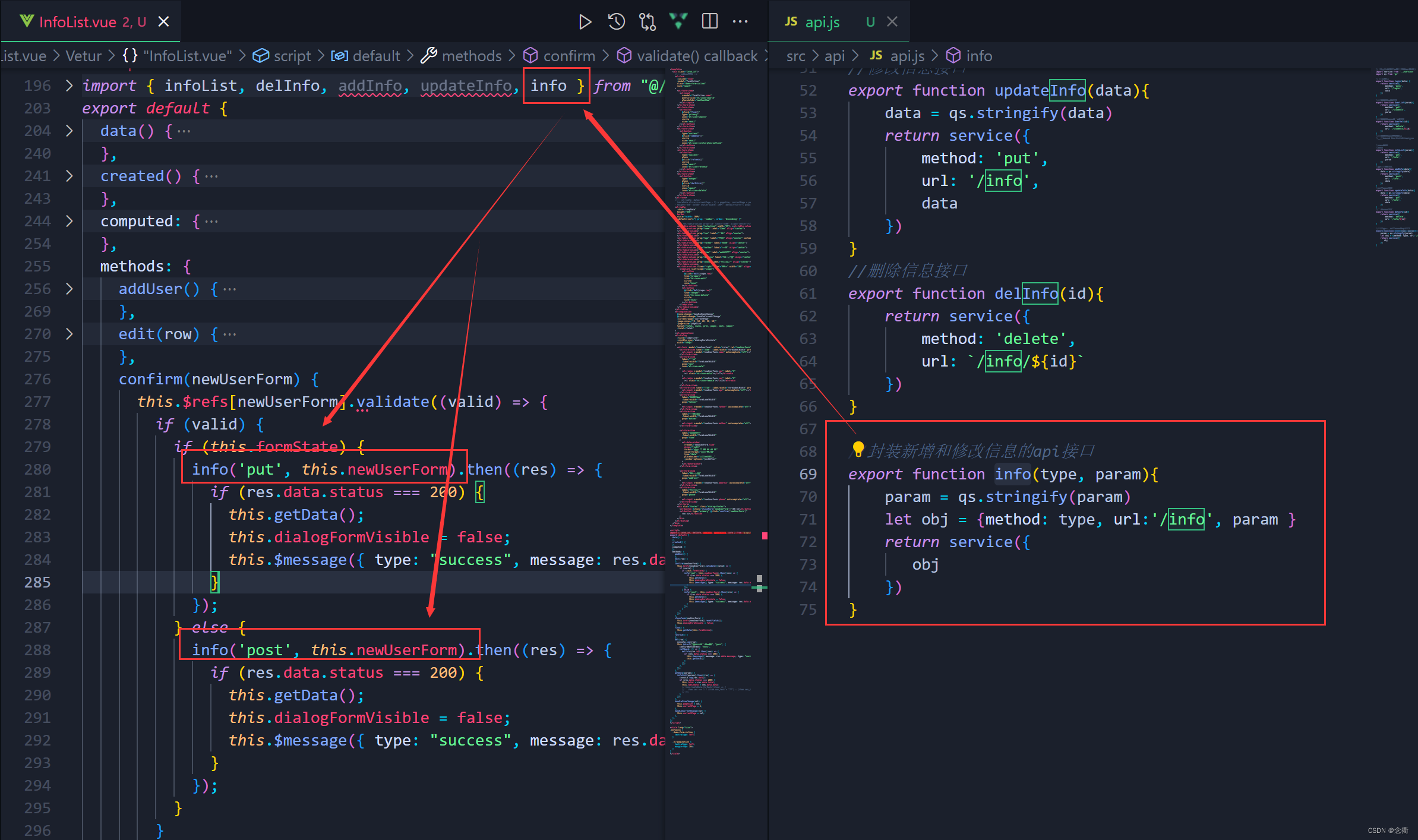Open the More Actions ellipsis menu
This screenshot has width=1418, height=840.
[740, 22]
